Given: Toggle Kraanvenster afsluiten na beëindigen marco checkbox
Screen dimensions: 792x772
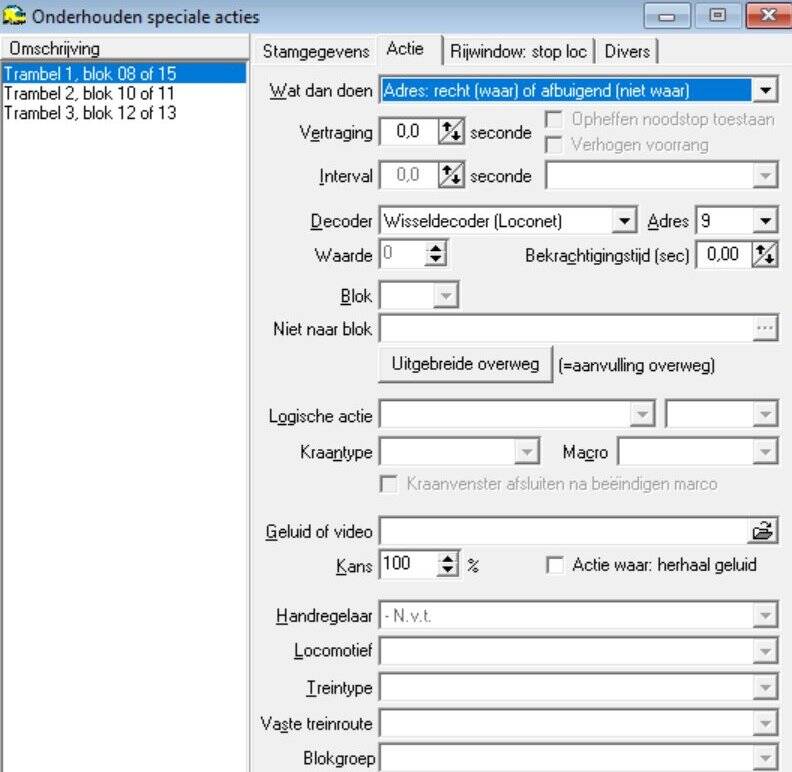Looking at the screenshot, I should pyautogui.click(x=388, y=484).
